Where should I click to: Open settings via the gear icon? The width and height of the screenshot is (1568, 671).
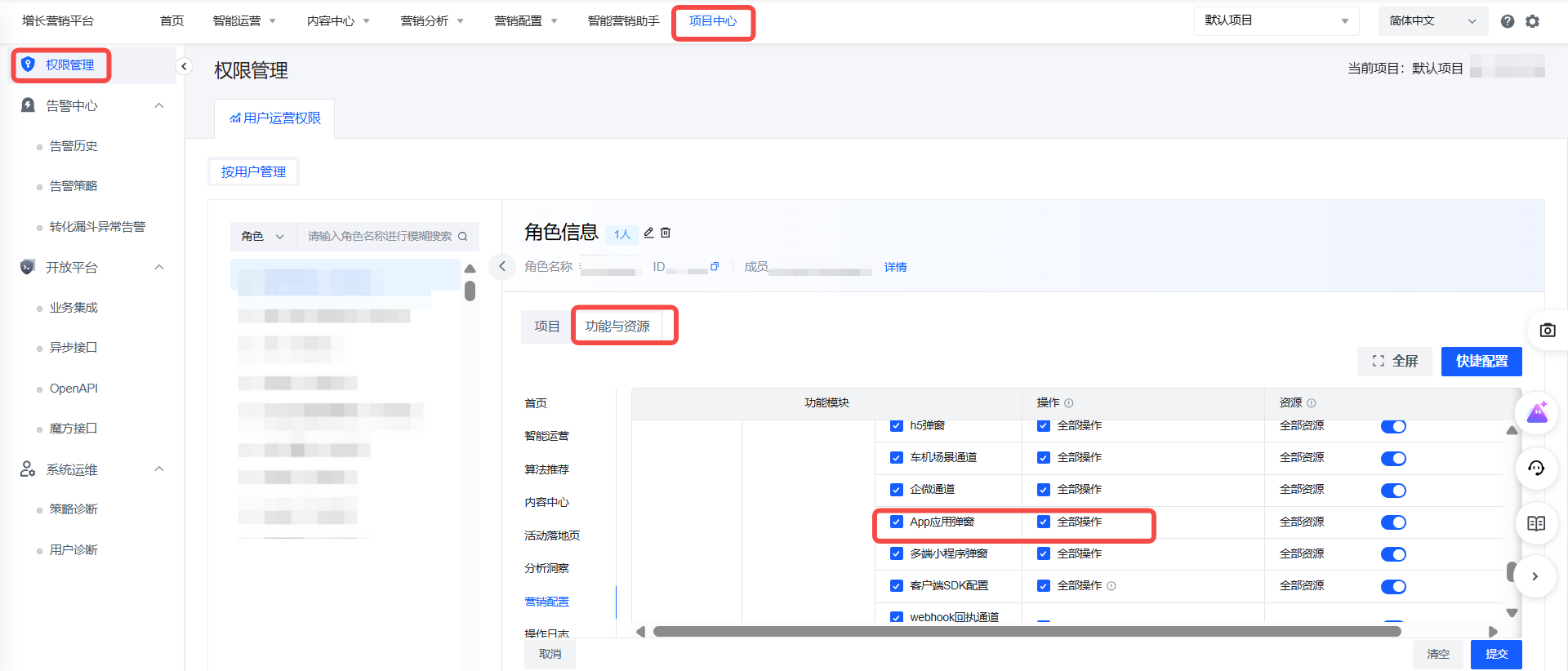[x=1532, y=21]
